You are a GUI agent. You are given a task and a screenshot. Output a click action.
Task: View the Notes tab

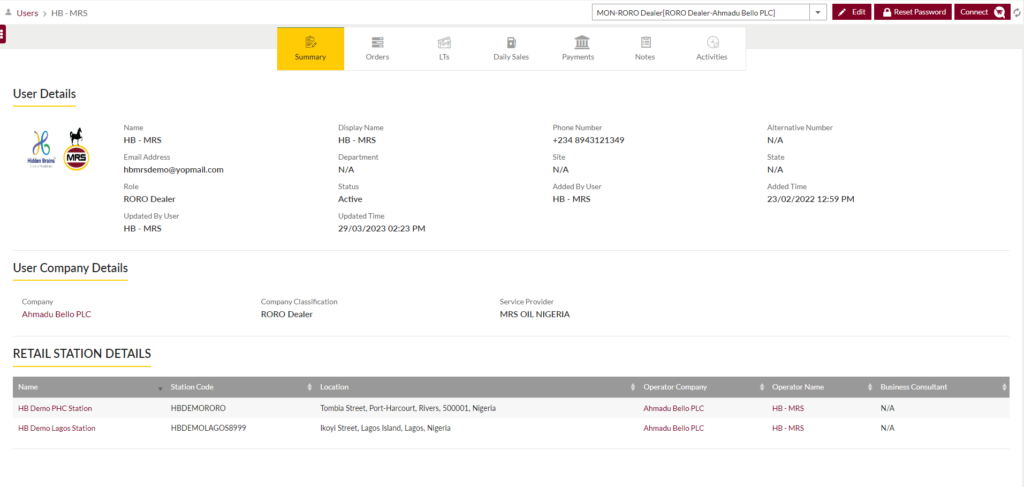(x=645, y=49)
